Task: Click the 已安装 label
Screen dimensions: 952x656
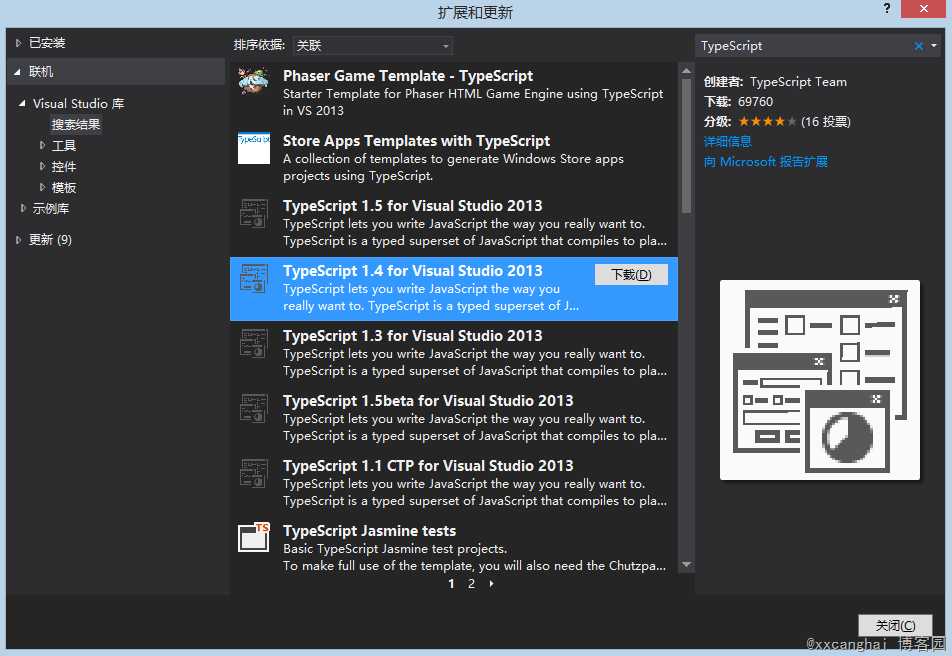Action: point(47,43)
